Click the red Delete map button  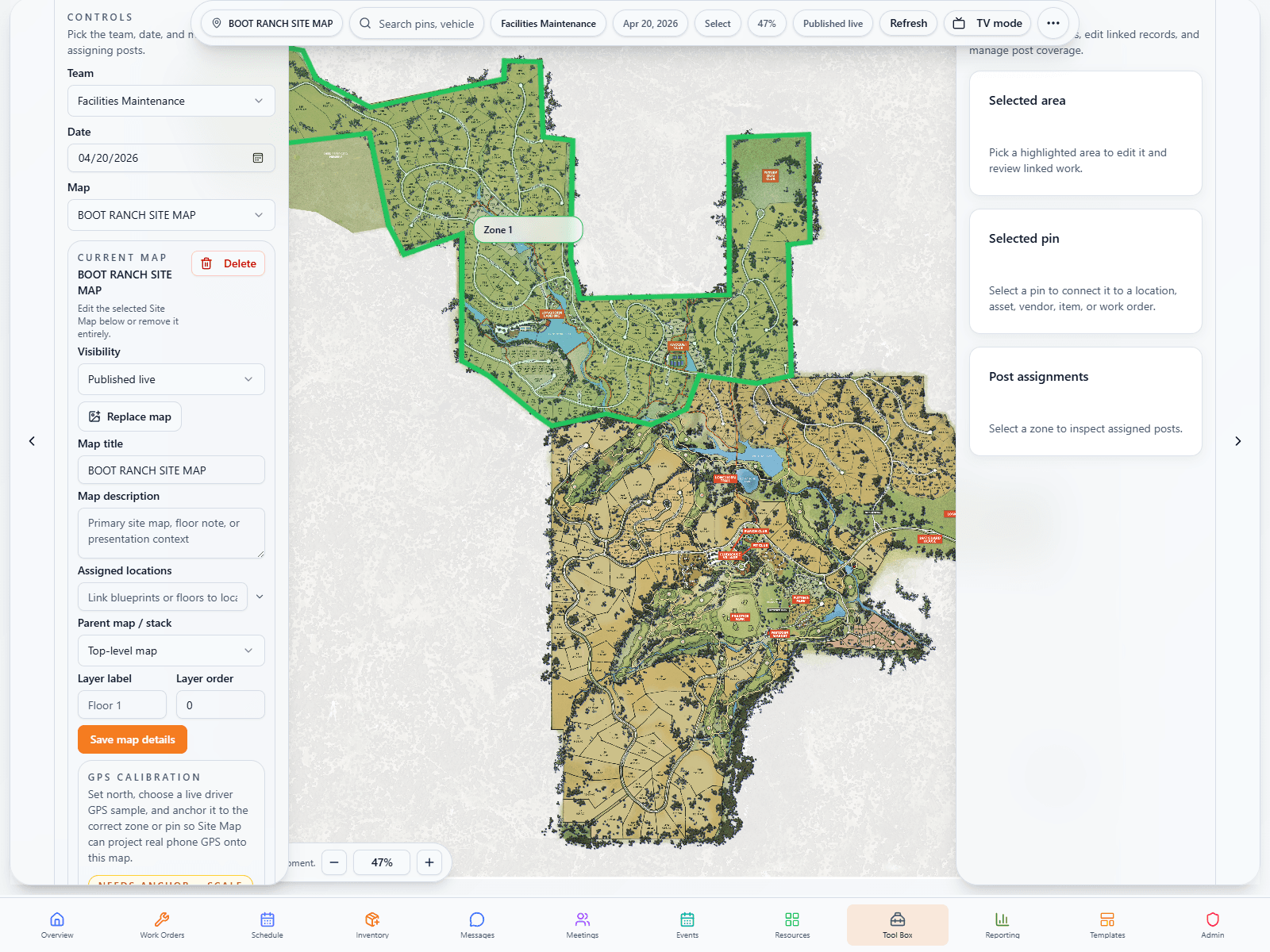pyautogui.click(x=229, y=263)
